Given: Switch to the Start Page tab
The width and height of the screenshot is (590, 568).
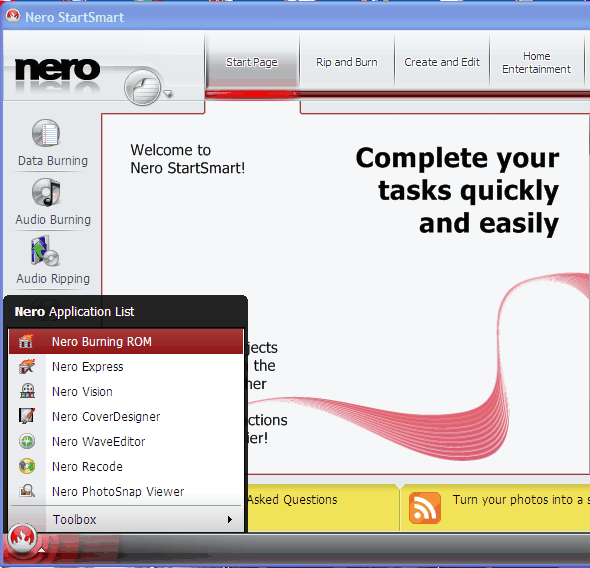Looking at the screenshot, I should (252, 62).
